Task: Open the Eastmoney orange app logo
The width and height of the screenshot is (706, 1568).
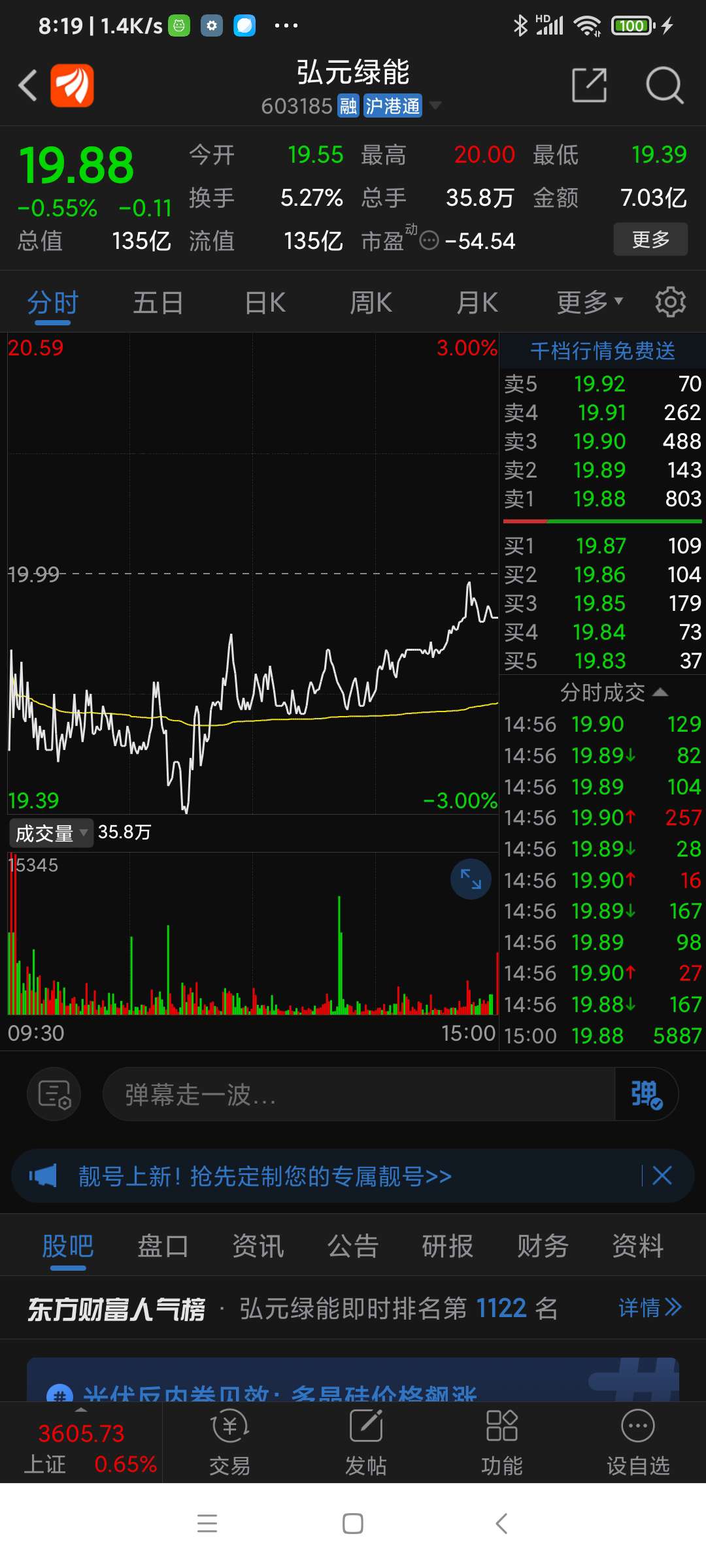Action: tap(72, 86)
